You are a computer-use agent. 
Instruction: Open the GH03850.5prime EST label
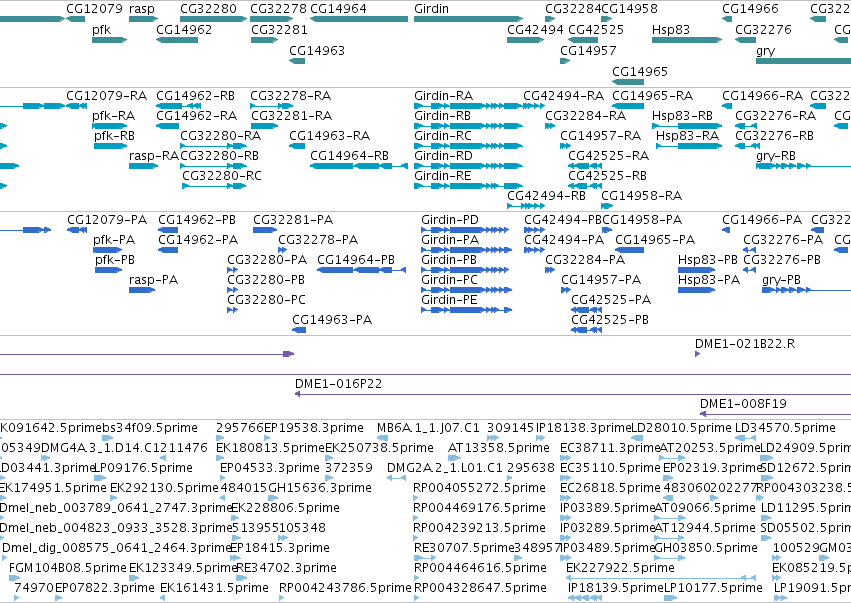point(706,548)
